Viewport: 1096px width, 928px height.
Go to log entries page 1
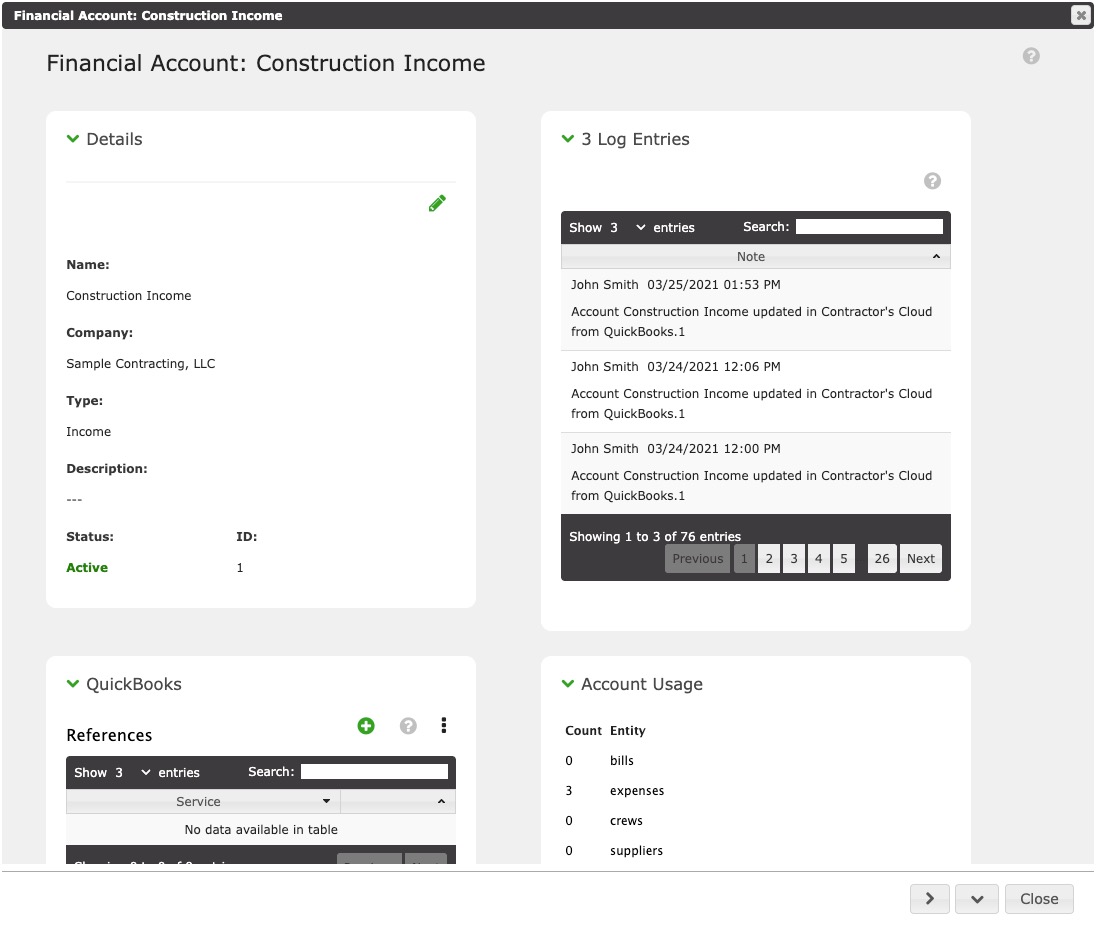coord(744,559)
